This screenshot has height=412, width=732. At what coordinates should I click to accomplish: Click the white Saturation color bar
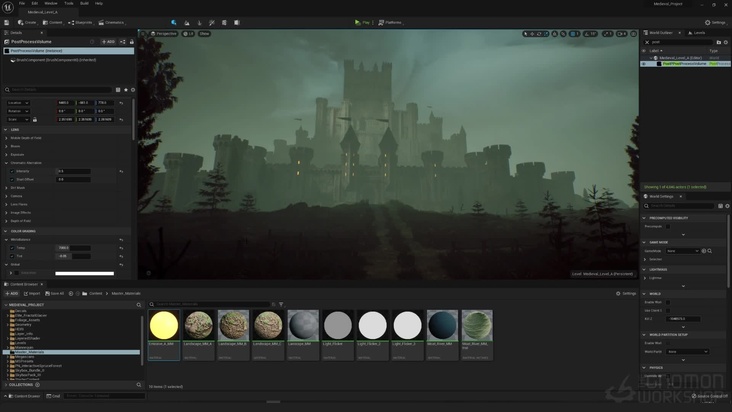coord(84,273)
